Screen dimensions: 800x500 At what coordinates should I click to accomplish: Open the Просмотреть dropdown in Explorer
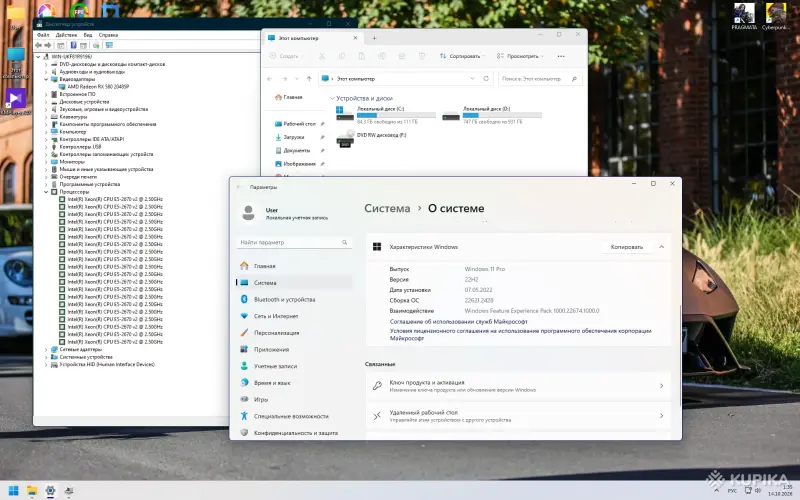(x=520, y=56)
